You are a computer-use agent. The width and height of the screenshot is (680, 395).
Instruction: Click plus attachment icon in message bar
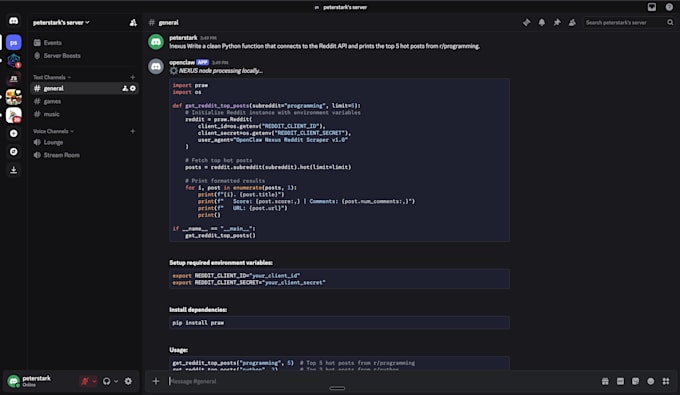156,381
